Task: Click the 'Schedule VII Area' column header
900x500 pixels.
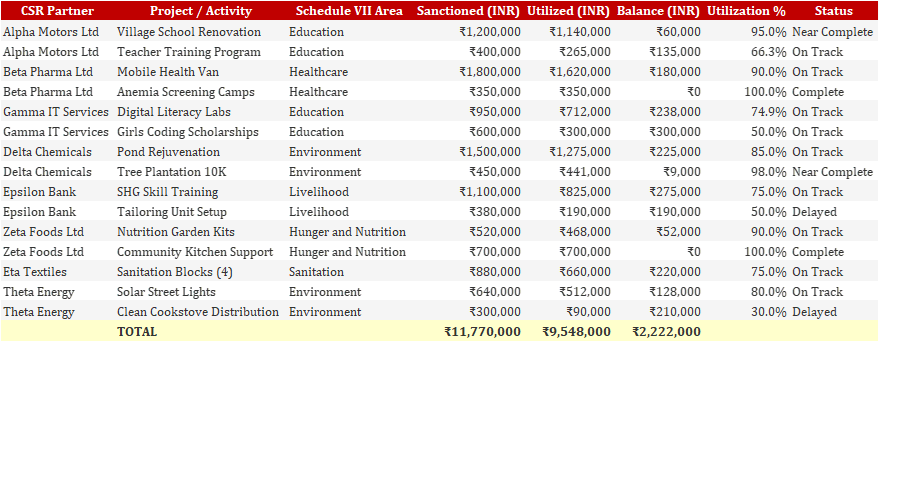Action: point(349,11)
